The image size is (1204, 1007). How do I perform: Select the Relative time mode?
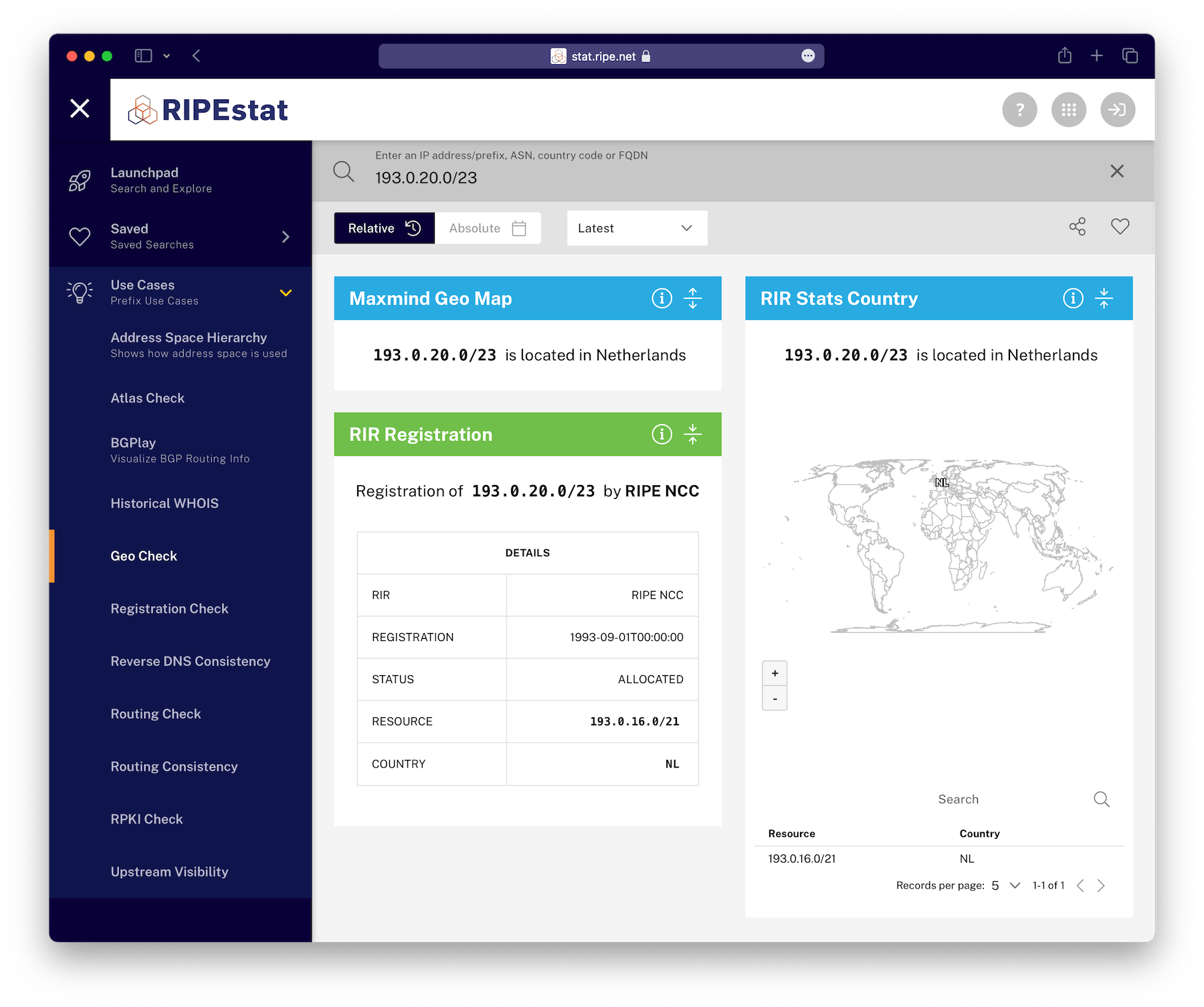pyautogui.click(x=385, y=228)
